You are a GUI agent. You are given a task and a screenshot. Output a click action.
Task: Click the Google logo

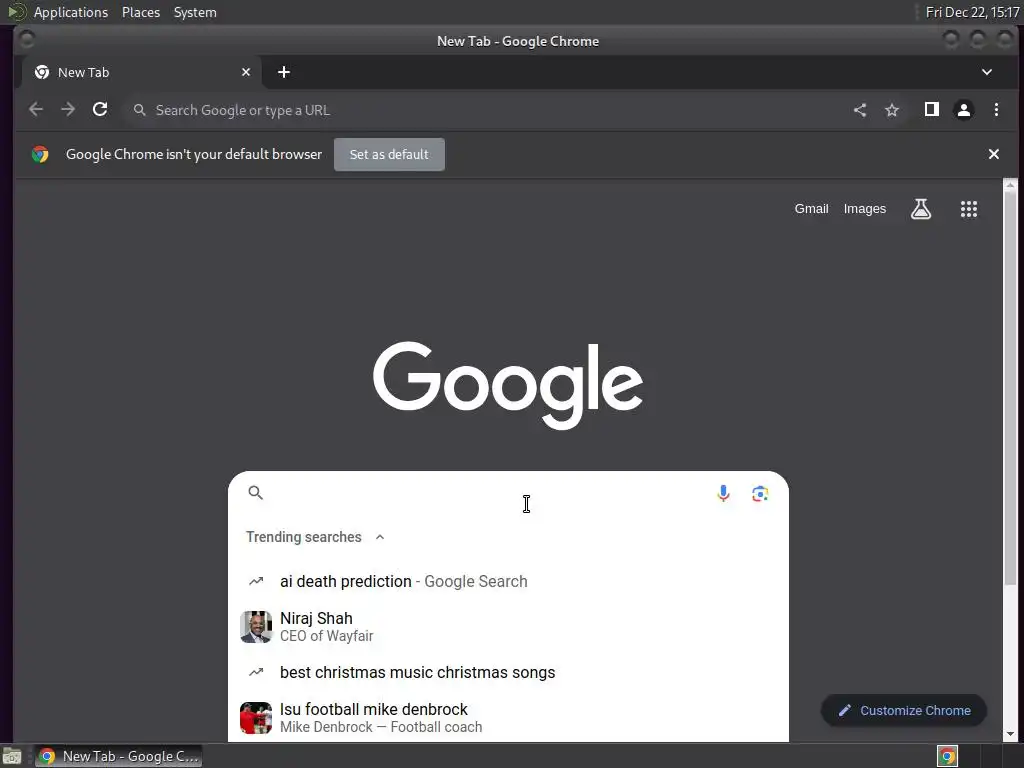(x=508, y=385)
